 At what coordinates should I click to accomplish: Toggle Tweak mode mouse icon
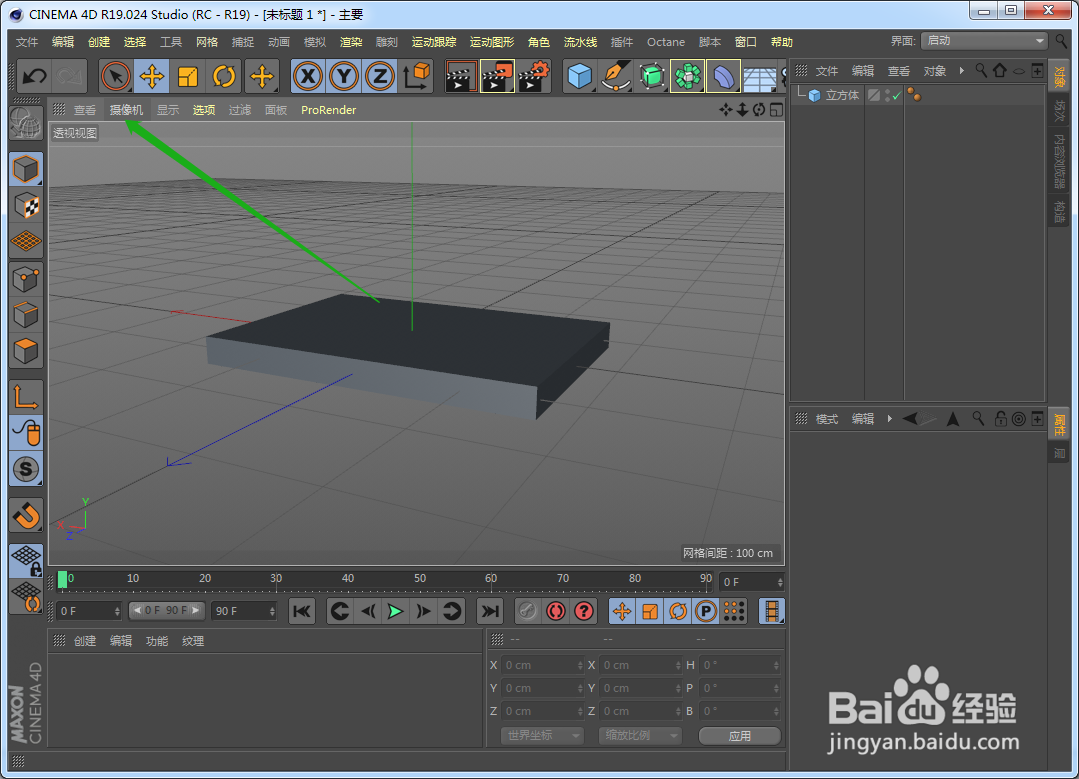tap(26, 433)
